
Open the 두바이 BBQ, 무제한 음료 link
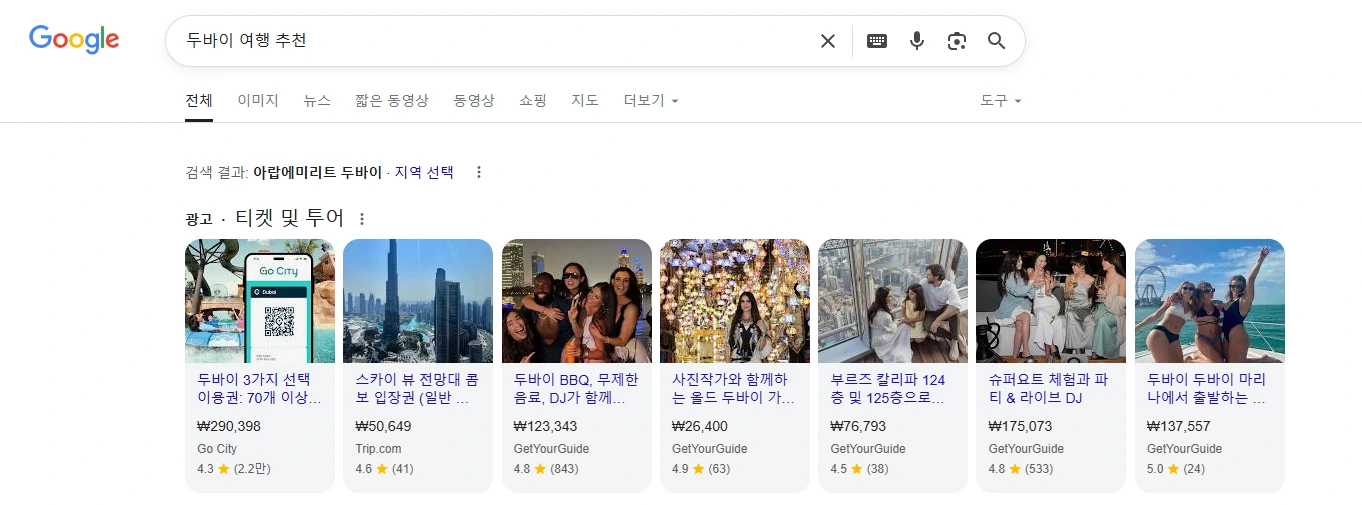[x=576, y=389]
